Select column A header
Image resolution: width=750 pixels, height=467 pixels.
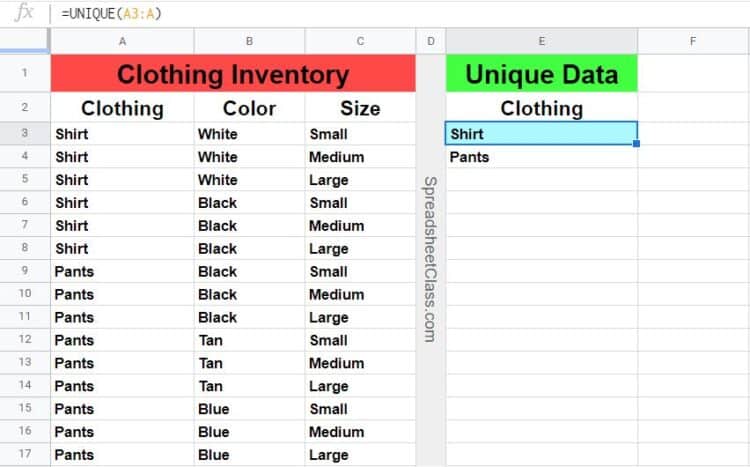pos(122,41)
